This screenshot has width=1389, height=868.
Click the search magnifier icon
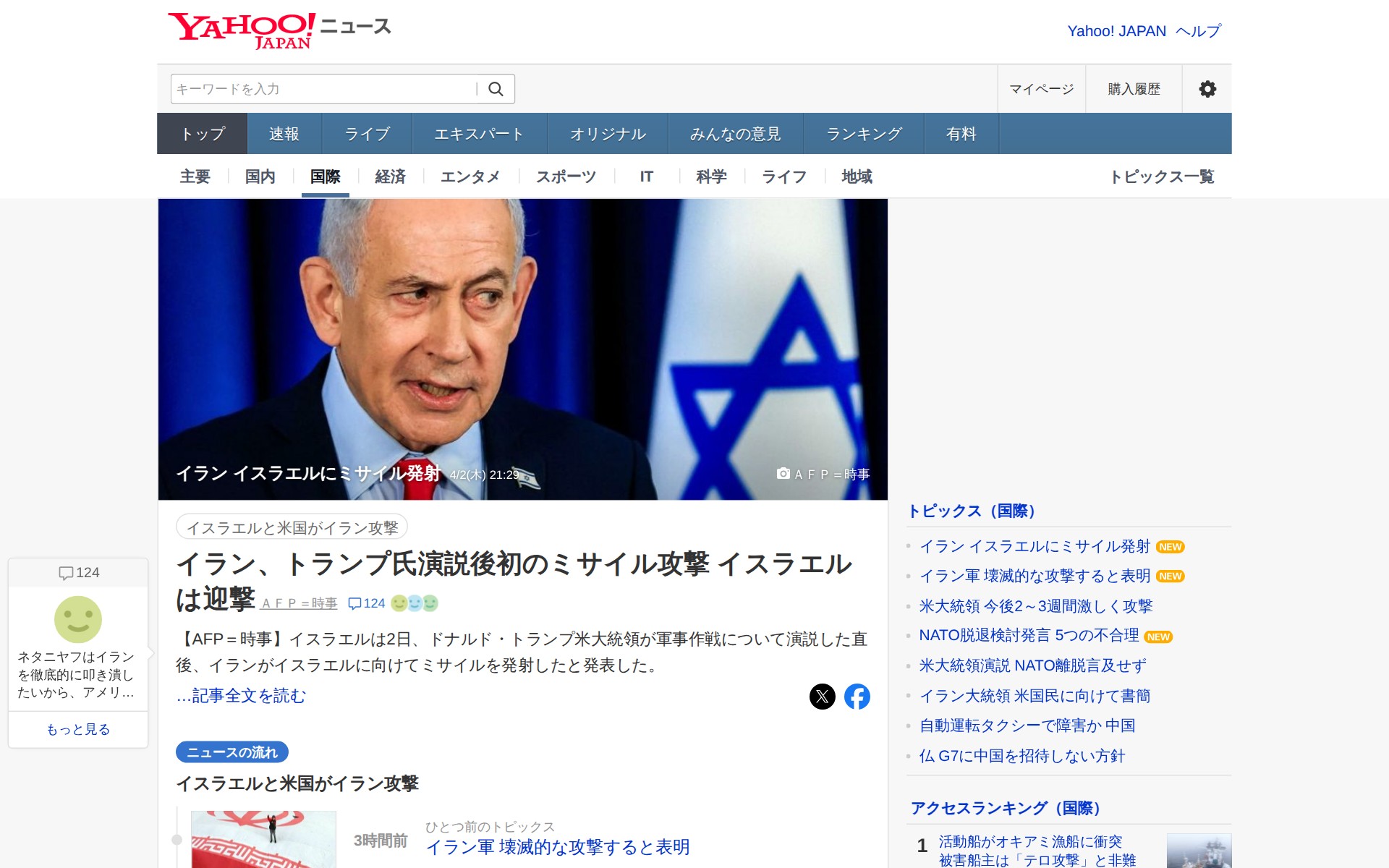[x=496, y=89]
